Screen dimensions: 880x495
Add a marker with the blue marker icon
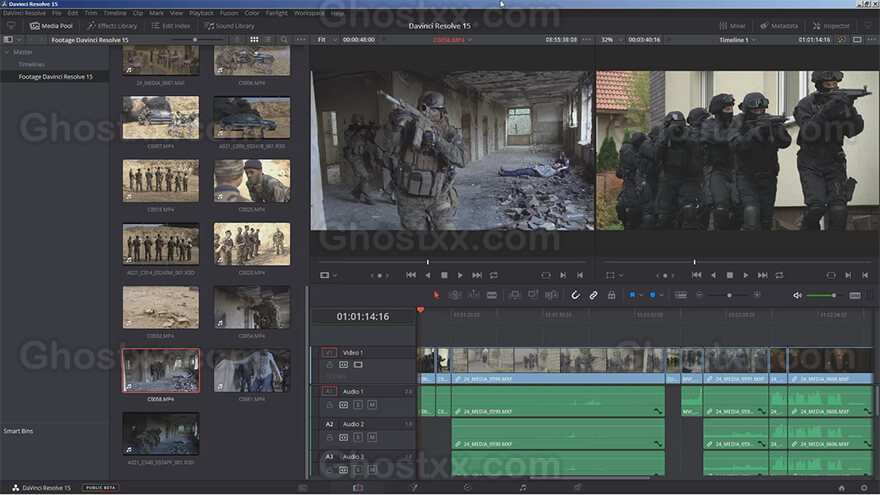click(x=652, y=295)
